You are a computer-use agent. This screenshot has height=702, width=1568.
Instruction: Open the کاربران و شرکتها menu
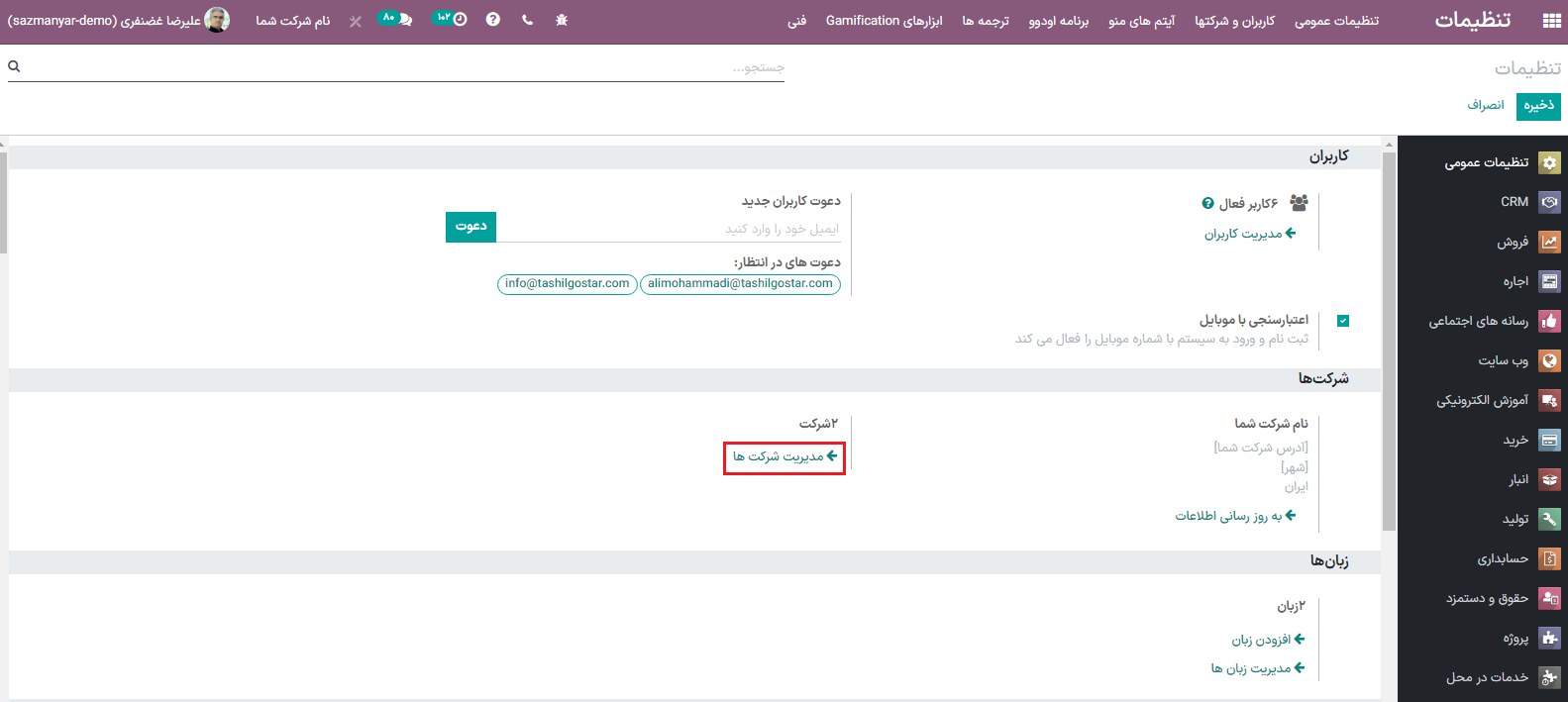coord(1234,21)
